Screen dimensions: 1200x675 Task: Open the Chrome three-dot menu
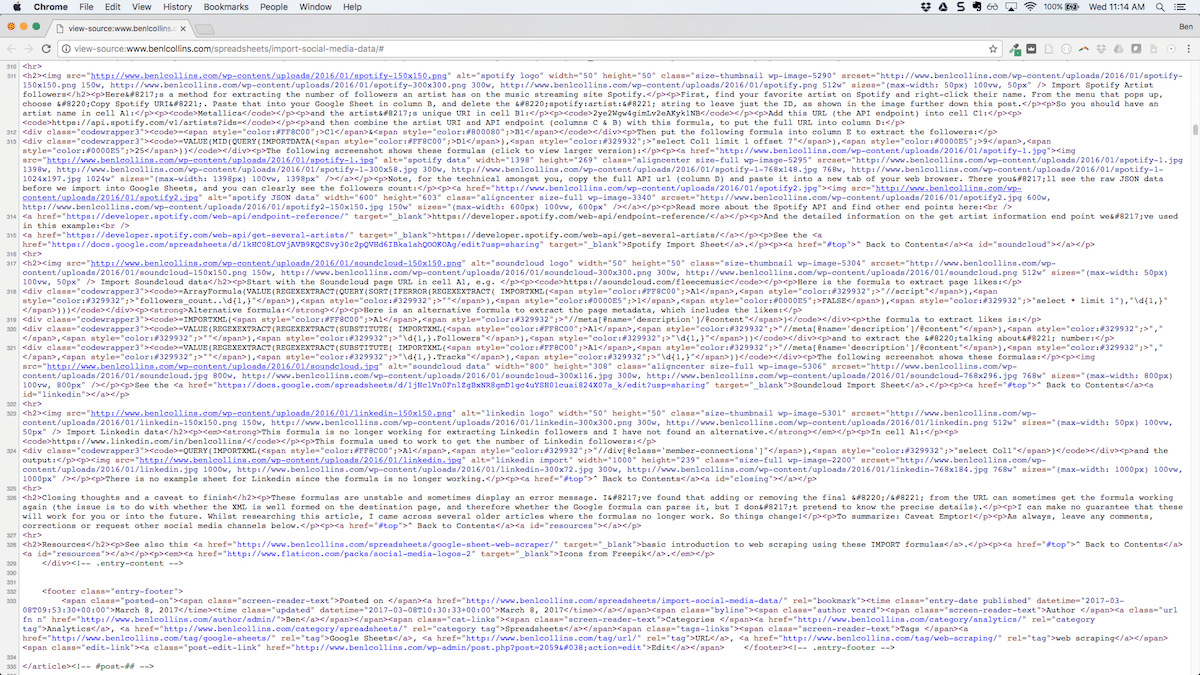(1188, 48)
